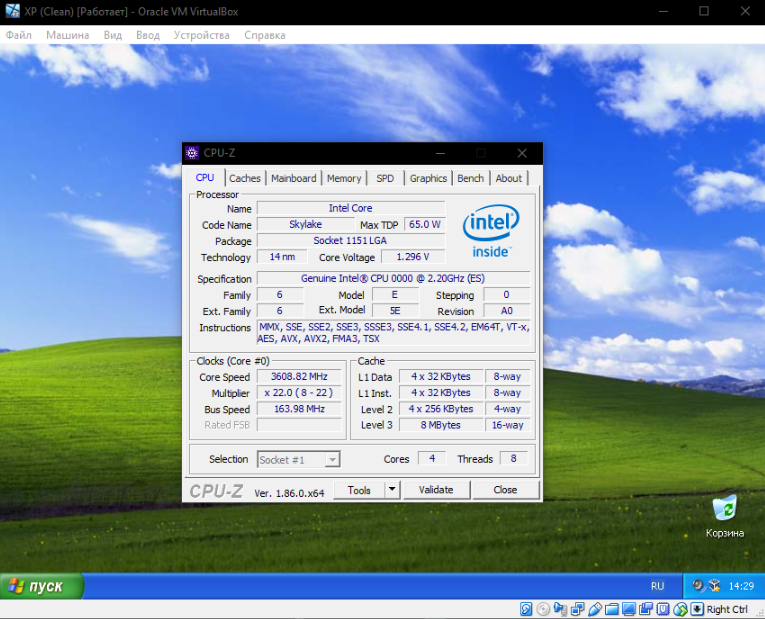Click the keyboard capture down-arrow indicator
765x619 pixels.
point(697,609)
